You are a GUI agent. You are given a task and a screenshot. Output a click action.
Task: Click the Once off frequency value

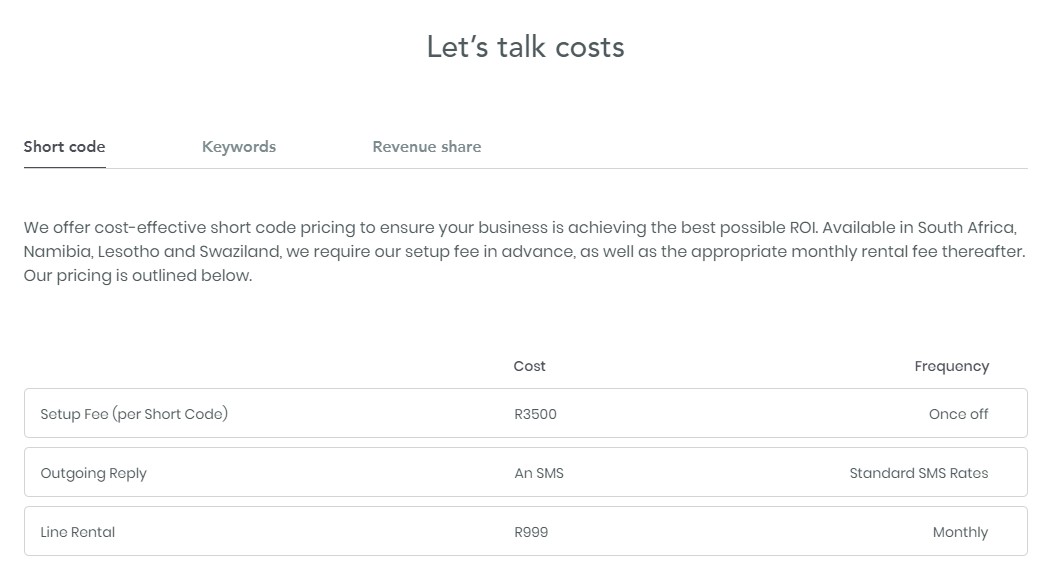click(958, 414)
